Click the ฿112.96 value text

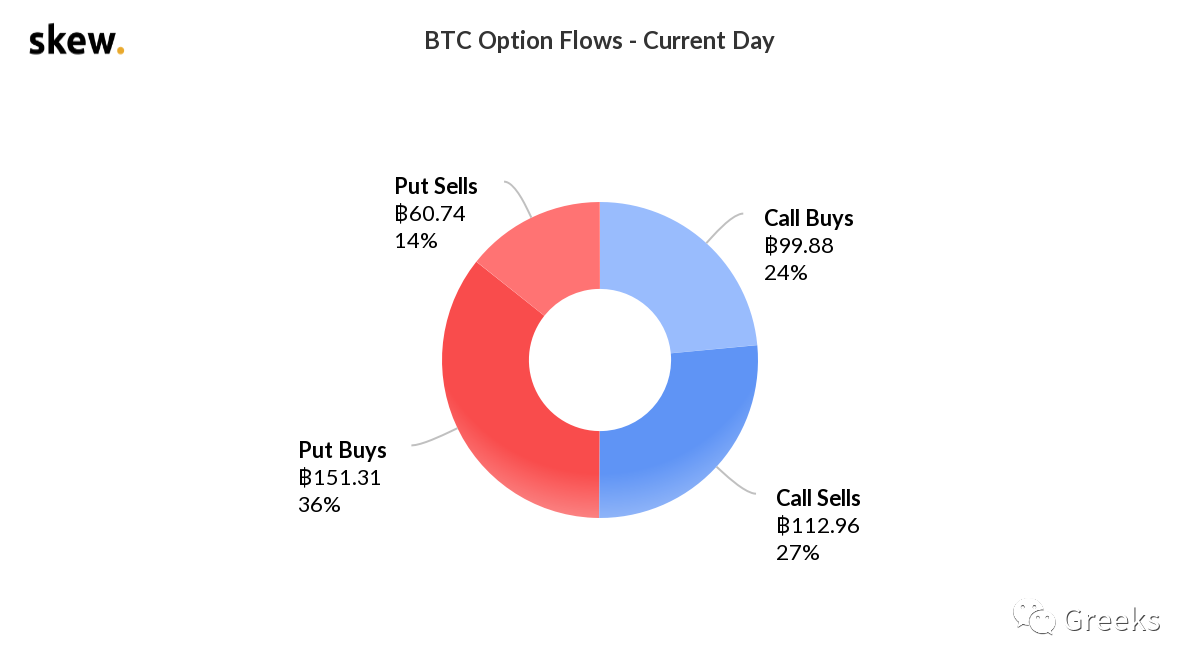pos(818,525)
